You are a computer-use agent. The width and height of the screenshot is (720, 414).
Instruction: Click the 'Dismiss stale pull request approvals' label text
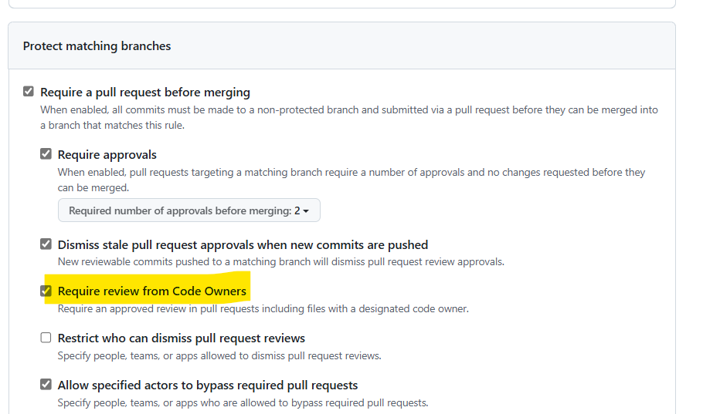coord(243,245)
